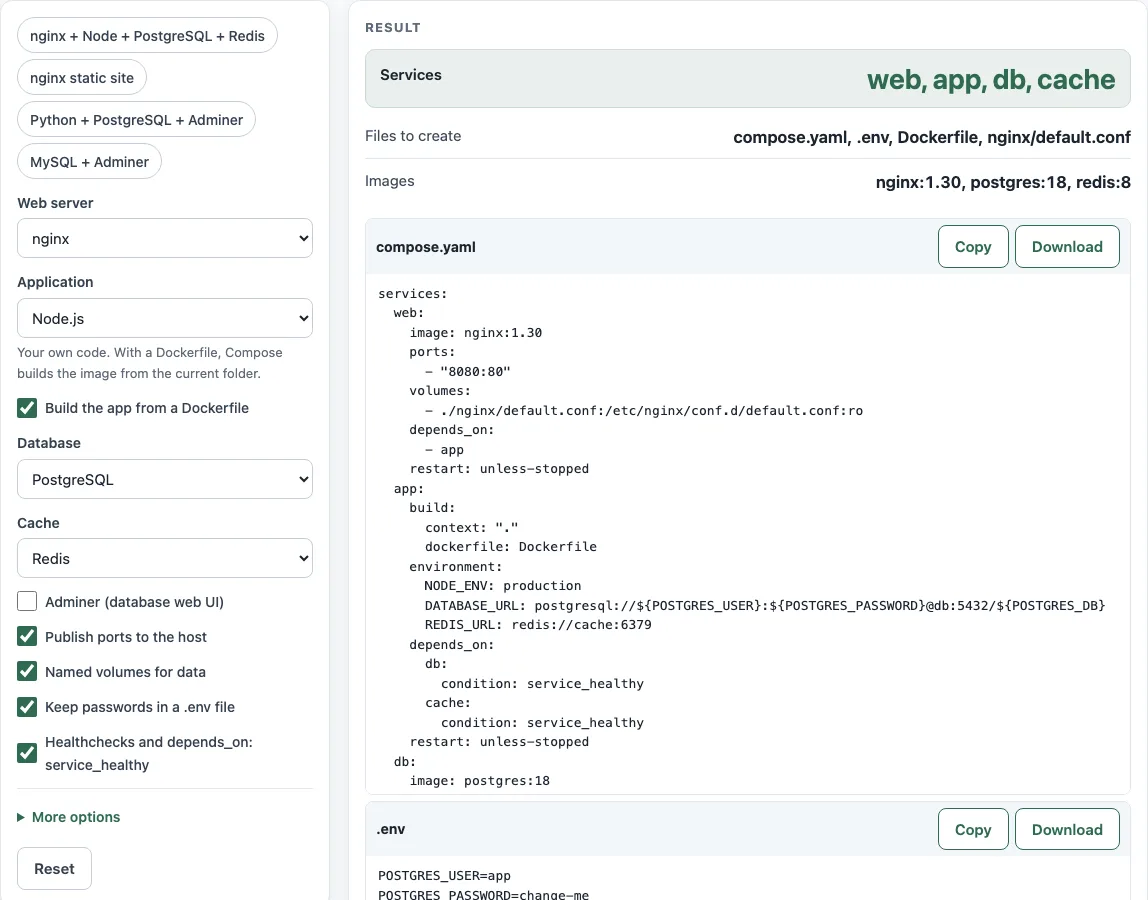
Task: Pick the MySQL + Adminer preset
Action: tap(89, 162)
